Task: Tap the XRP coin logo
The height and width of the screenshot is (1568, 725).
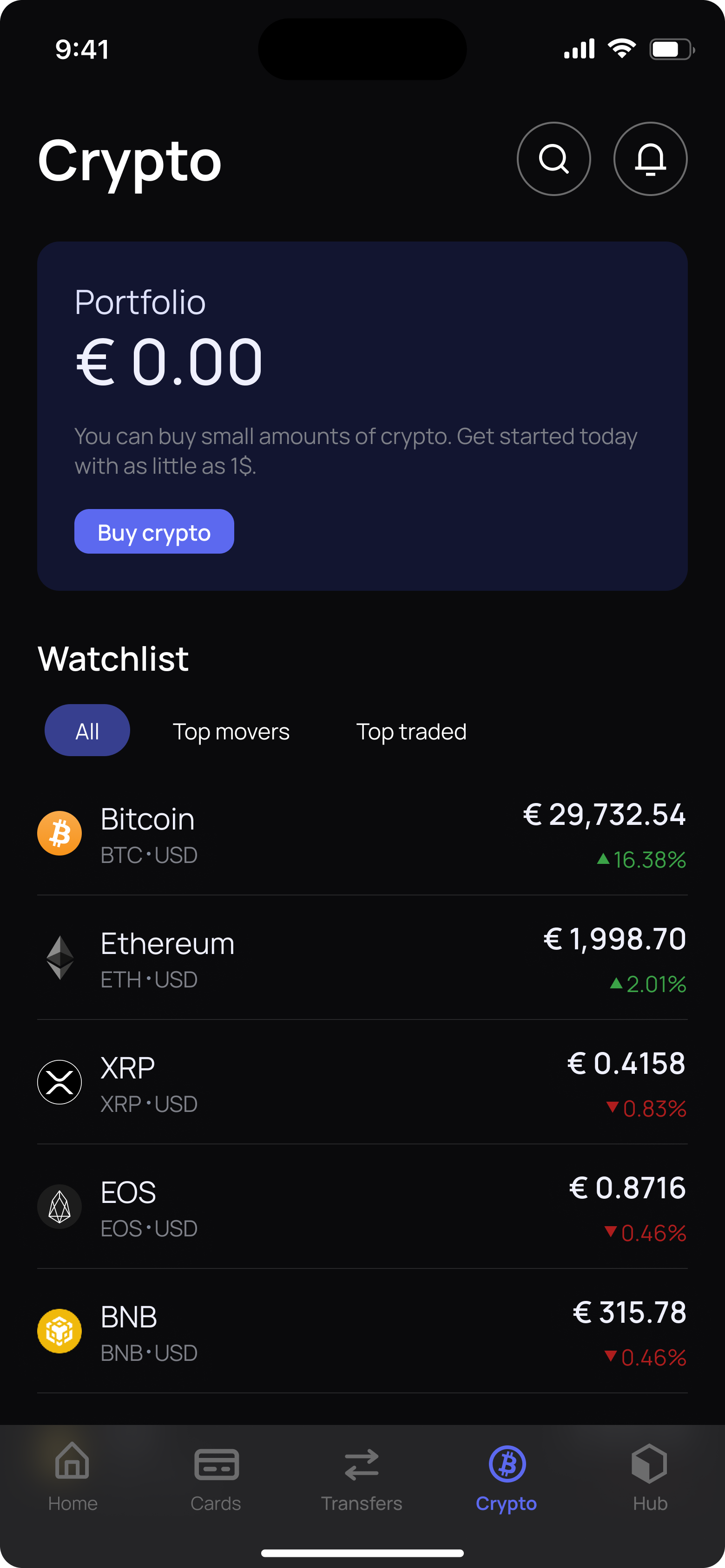Action: 59,1082
